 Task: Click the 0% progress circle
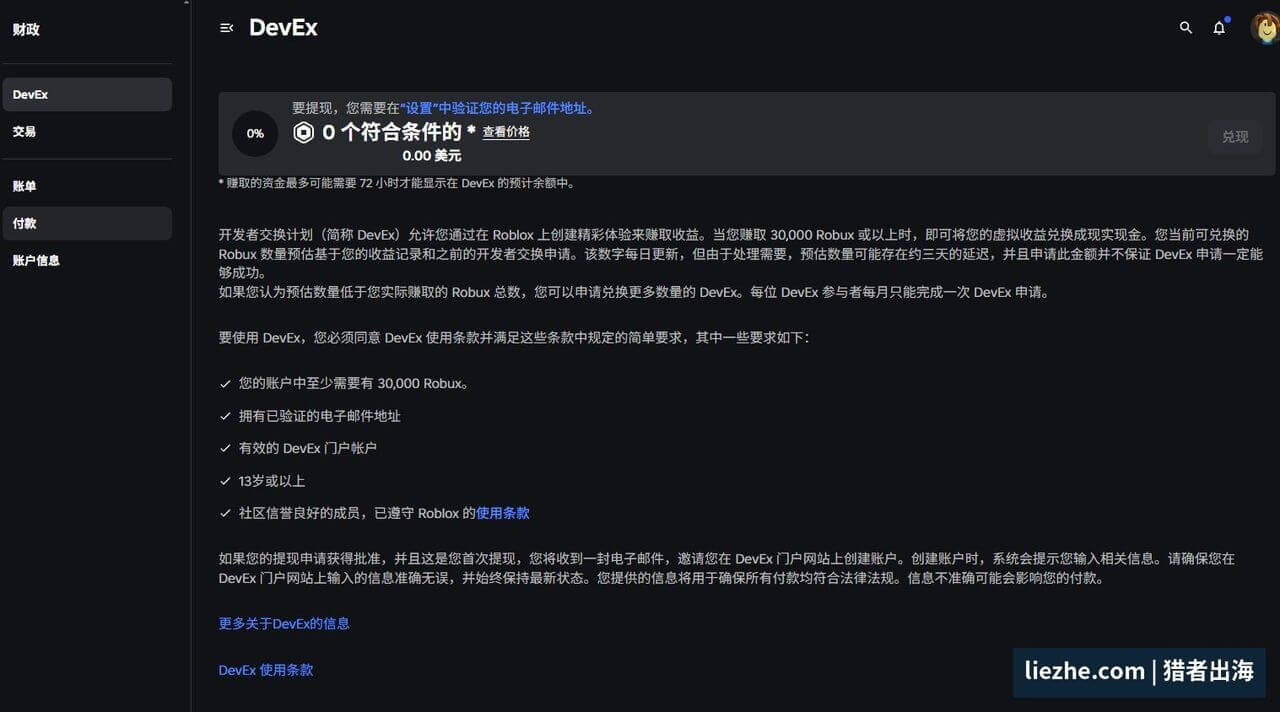[x=255, y=133]
